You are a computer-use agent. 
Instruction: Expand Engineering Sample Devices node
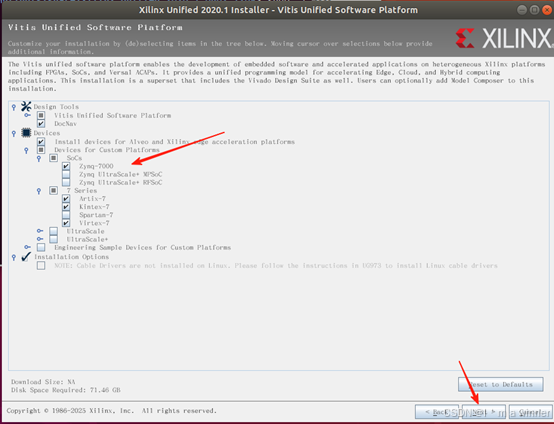[x=27, y=247]
